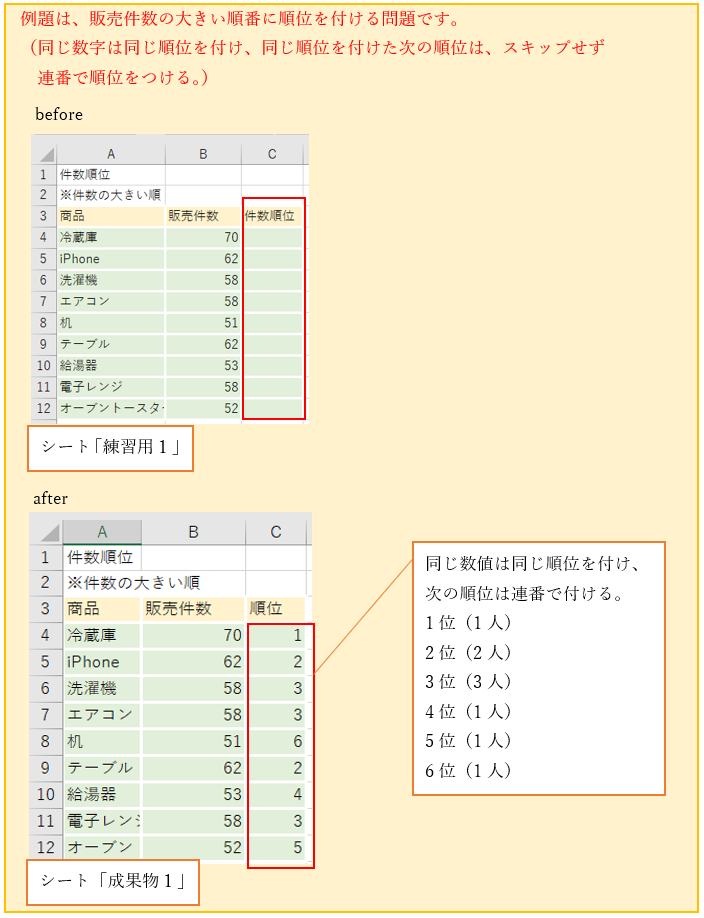This screenshot has width=704, height=918.
Task: Select column B header in before spreadsheet
Action: click(x=203, y=154)
